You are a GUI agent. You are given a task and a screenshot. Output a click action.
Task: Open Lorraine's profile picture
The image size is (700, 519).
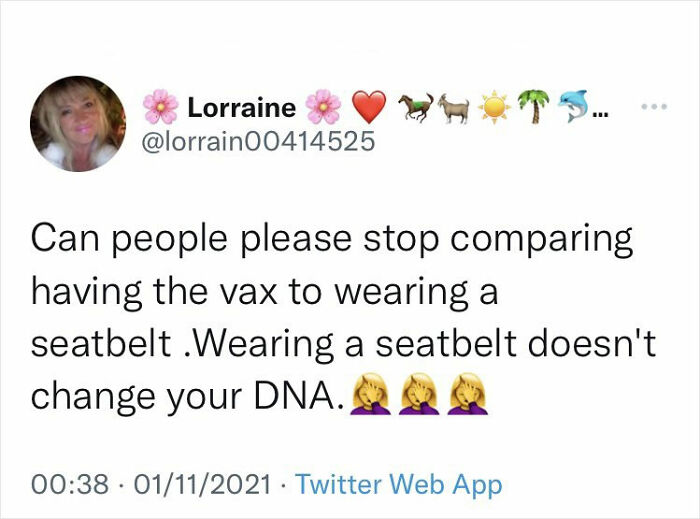pos(78,123)
